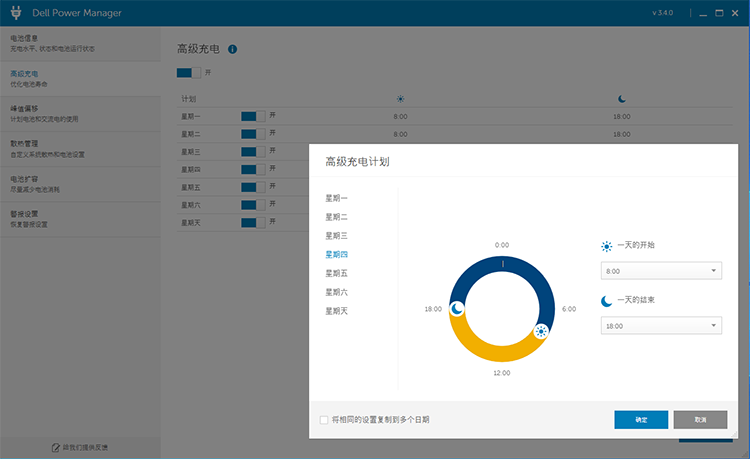Open the 散热管理 sidebar section

[x=80, y=149]
